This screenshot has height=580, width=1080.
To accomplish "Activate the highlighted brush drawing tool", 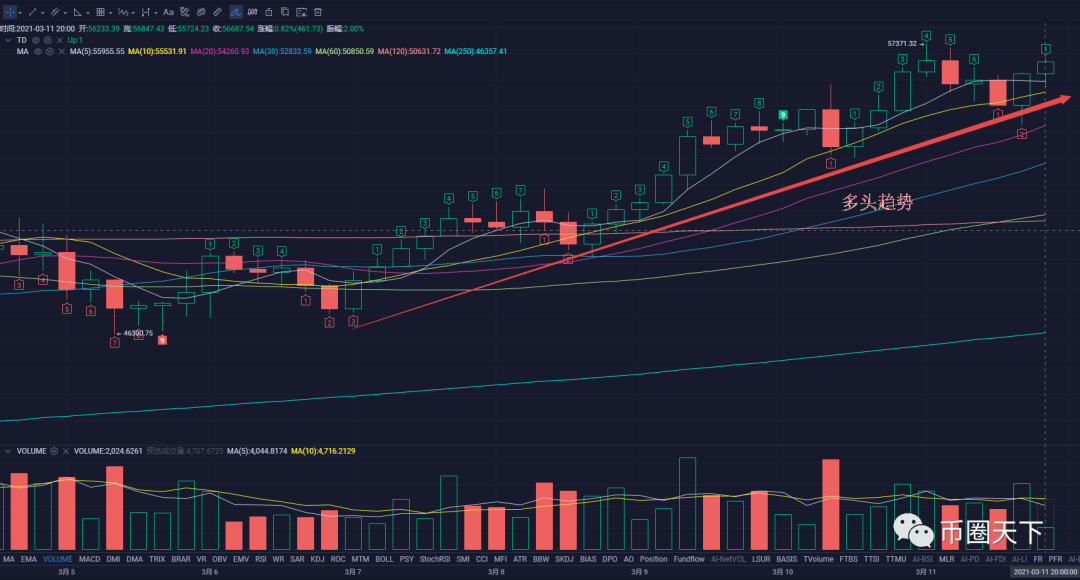I will [236, 12].
